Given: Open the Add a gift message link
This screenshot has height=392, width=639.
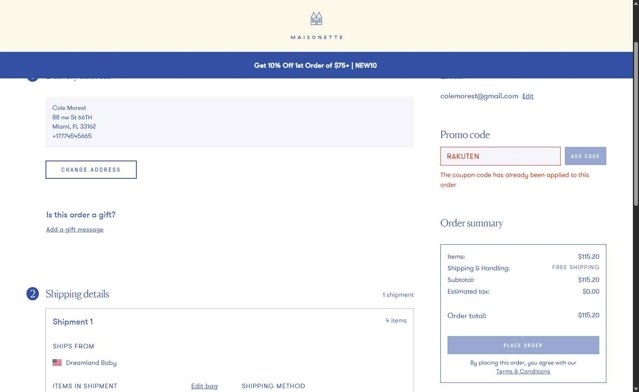Looking at the screenshot, I should tap(75, 229).
